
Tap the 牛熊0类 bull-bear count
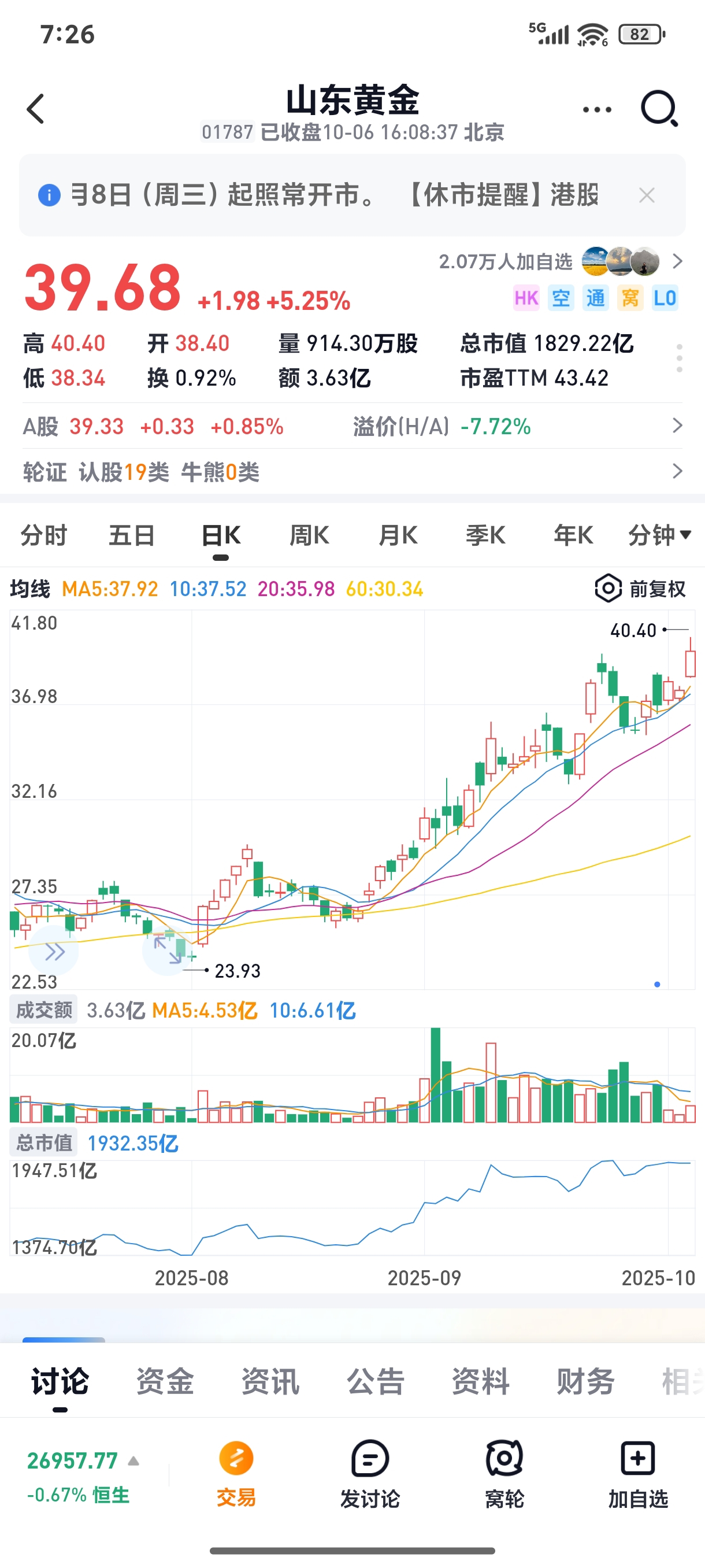[220, 472]
